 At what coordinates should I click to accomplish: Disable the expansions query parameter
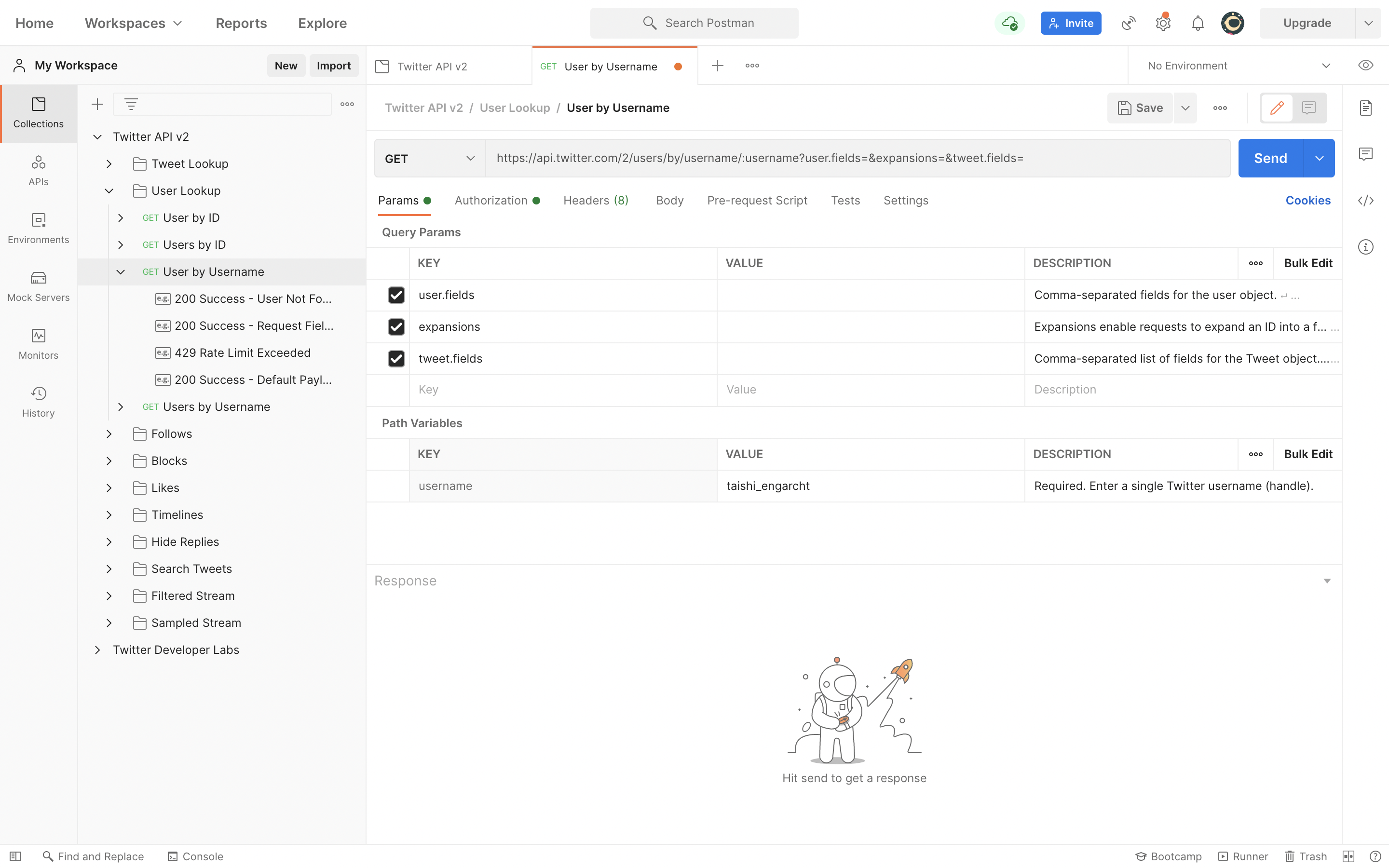tap(396, 326)
